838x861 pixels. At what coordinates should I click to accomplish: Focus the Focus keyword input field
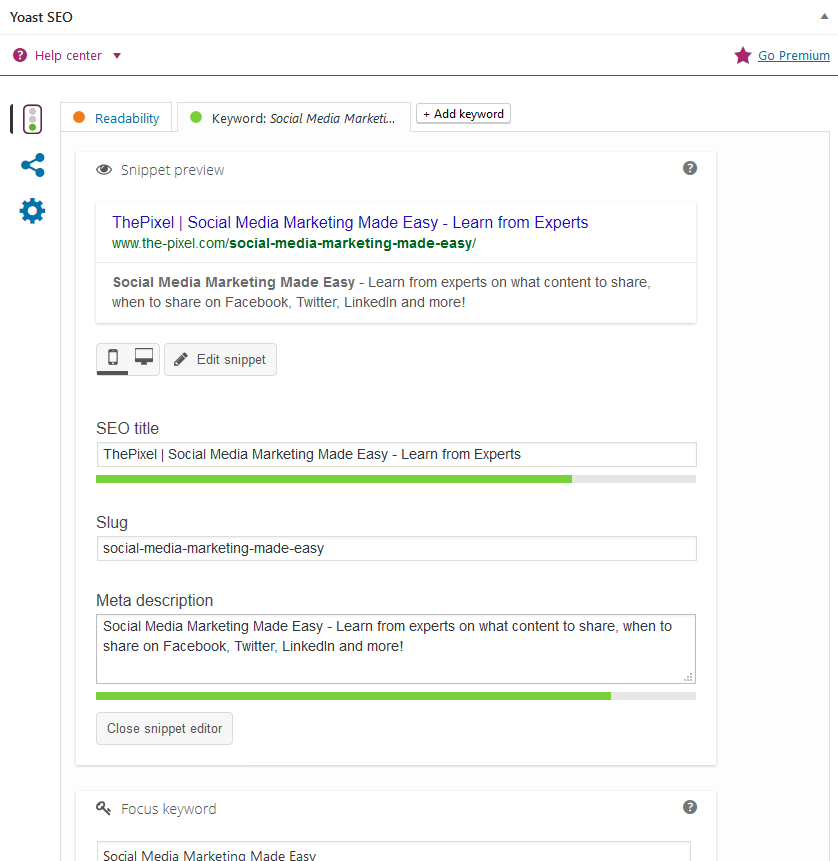pyautogui.click(x=394, y=852)
